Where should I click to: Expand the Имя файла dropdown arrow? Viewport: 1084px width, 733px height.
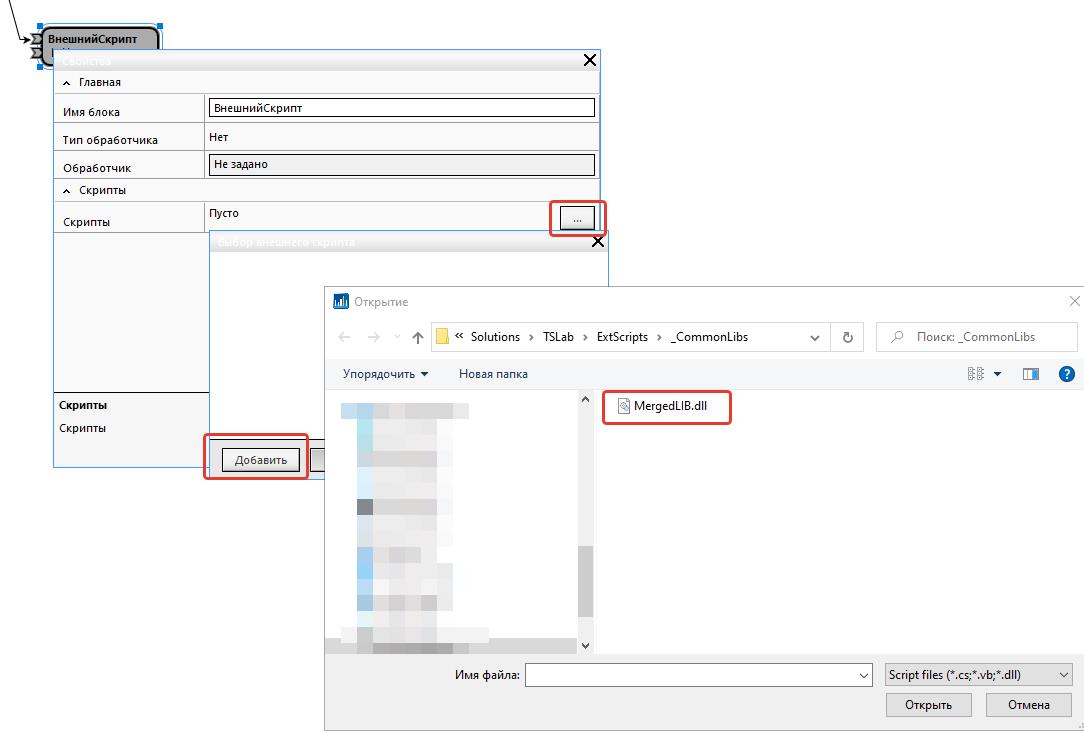click(863, 676)
